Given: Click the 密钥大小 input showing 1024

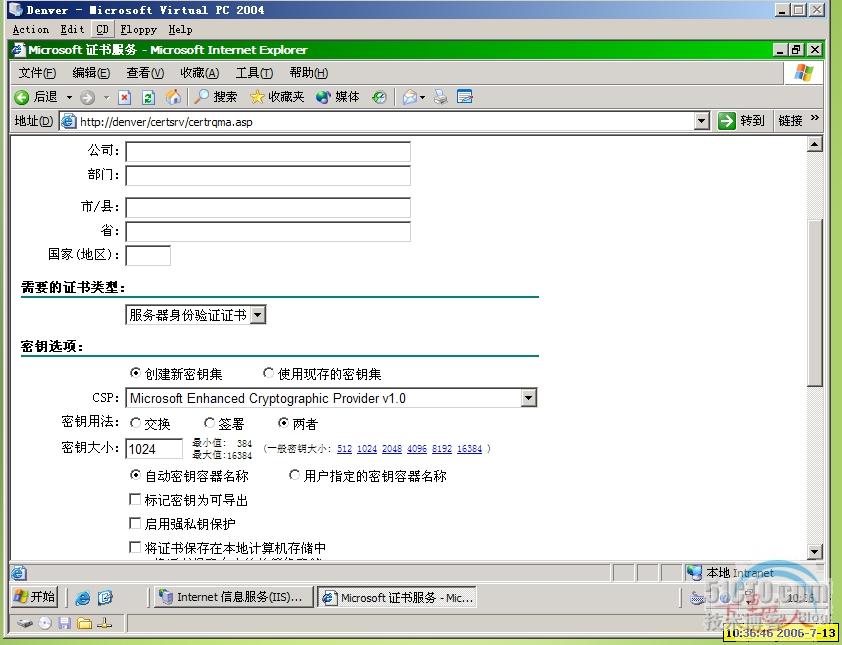Looking at the screenshot, I should point(154,448).
